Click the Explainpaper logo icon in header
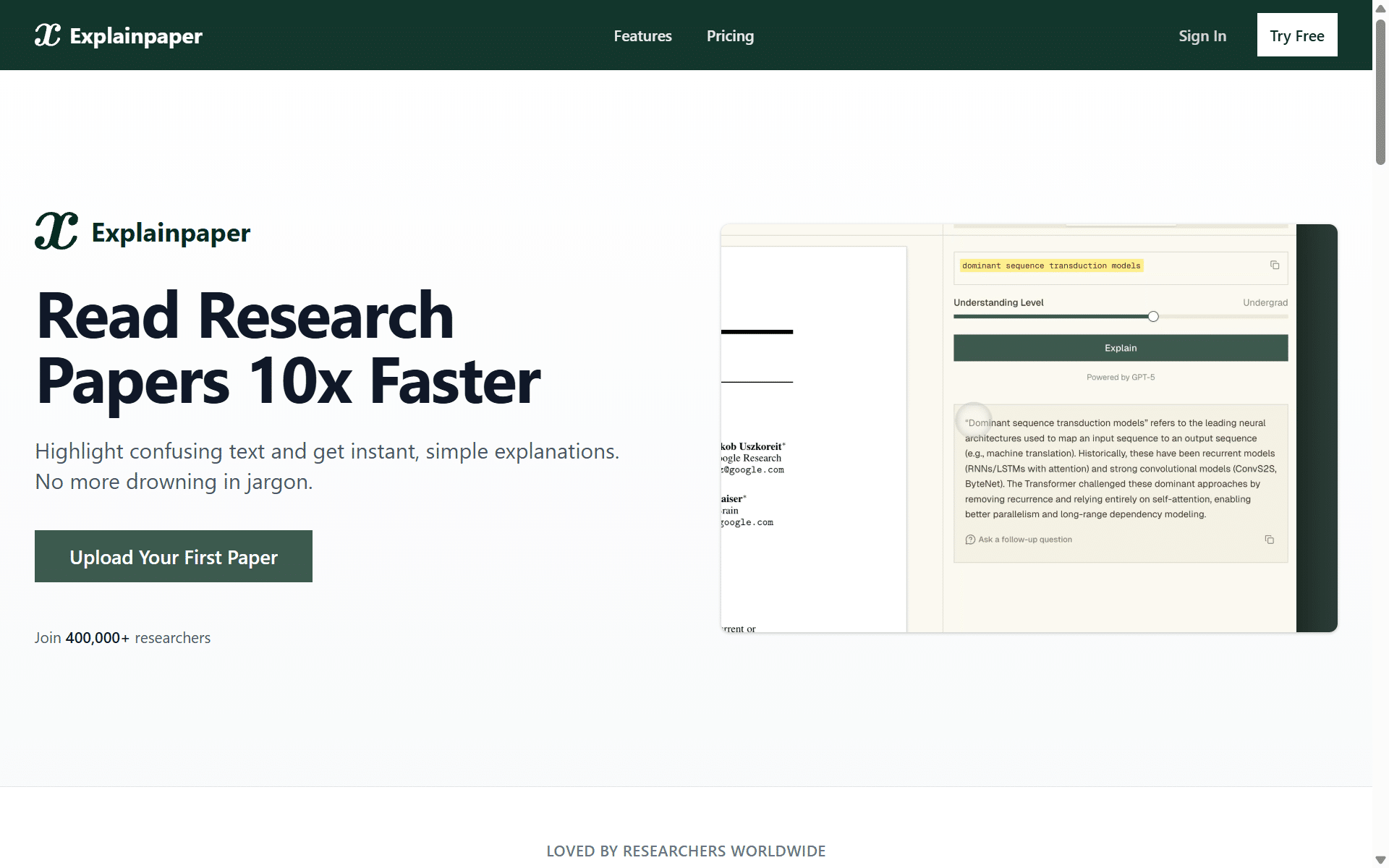This screenshot has height=868, width=1389. (48, 35)
